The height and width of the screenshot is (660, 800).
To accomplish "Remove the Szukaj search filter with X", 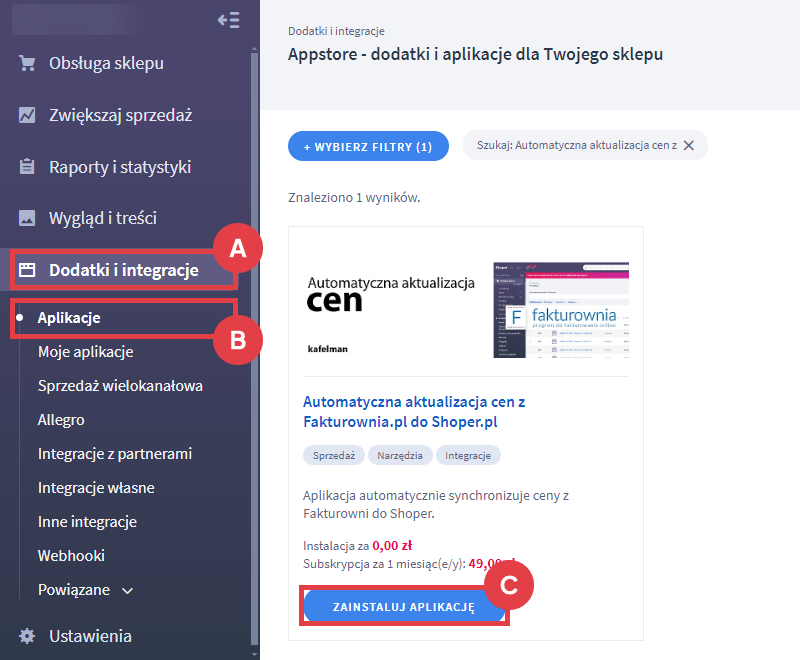I will coord(689,145).
